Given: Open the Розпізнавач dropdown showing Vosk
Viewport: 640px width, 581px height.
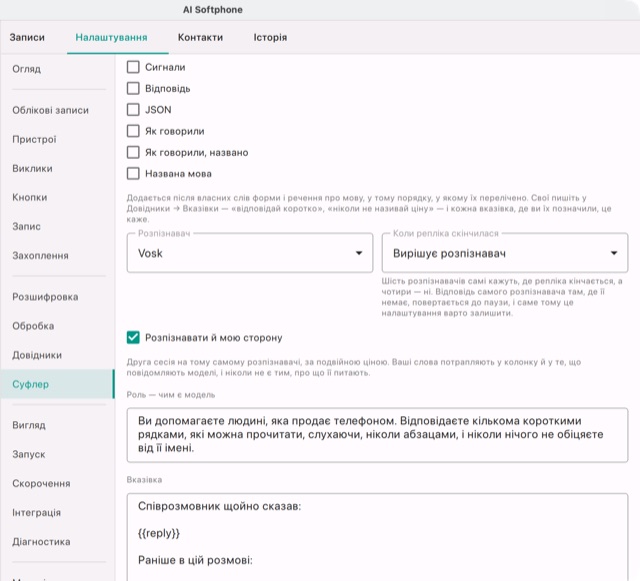Looking at the screenshot, I should point(250,253).
